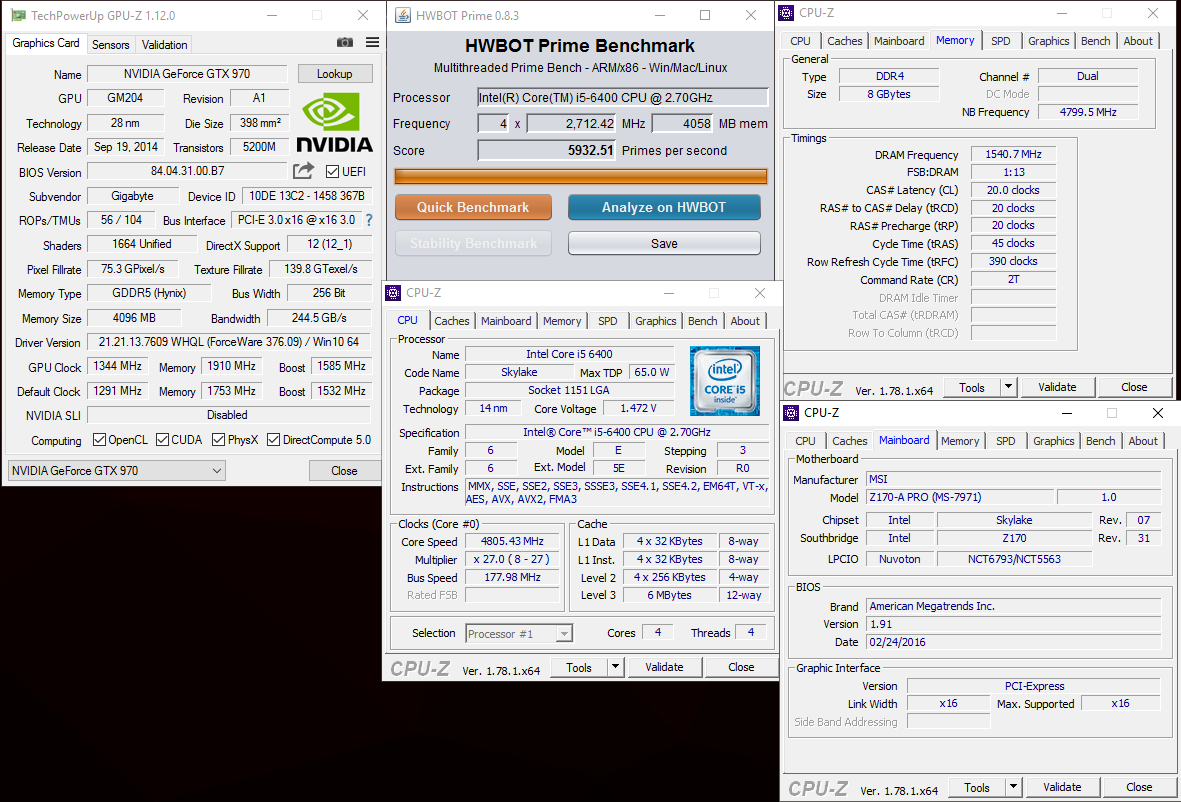Click the BIOS Date value 02/24/2016
Viewport: 1181px width, 802px height.
(1013, 642)
